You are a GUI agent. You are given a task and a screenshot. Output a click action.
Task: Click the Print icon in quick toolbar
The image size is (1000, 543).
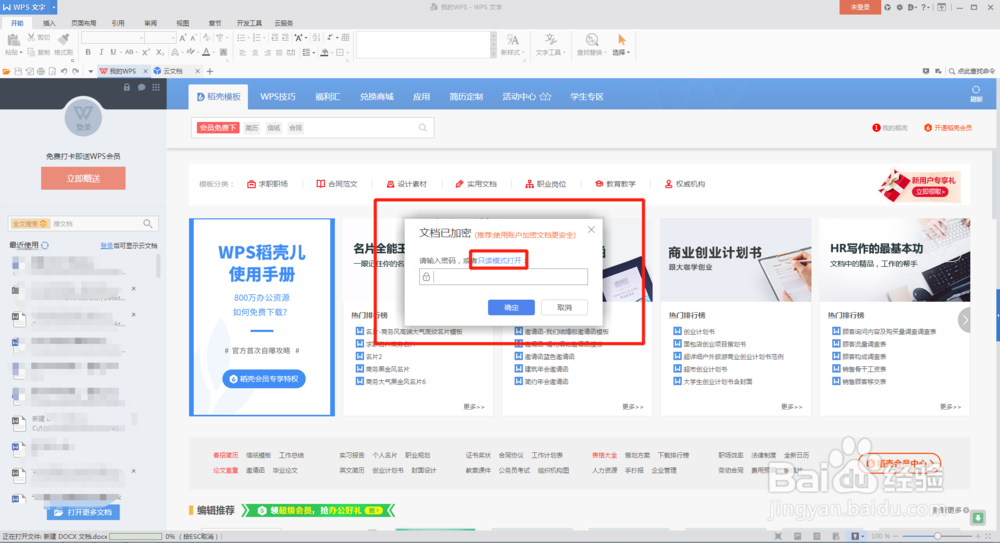41,71
